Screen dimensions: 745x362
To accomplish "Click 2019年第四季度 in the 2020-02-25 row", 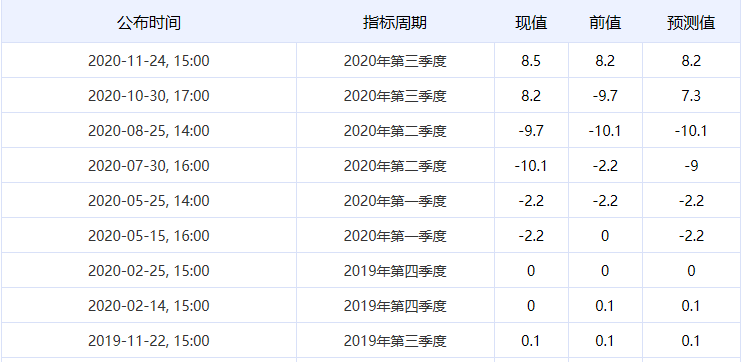I will click(395, 271).
